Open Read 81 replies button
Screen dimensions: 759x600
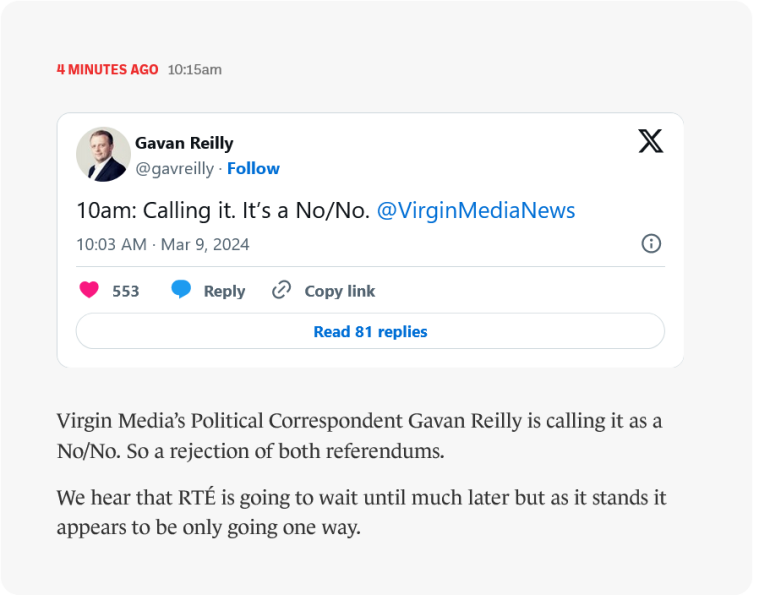[x=370, y=331]
